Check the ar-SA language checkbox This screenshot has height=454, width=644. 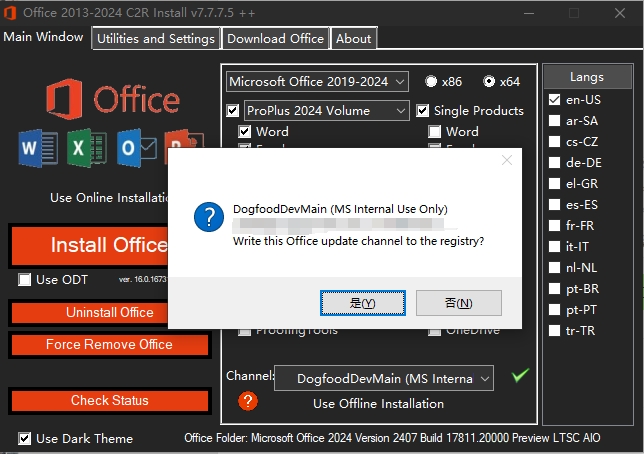554,120
